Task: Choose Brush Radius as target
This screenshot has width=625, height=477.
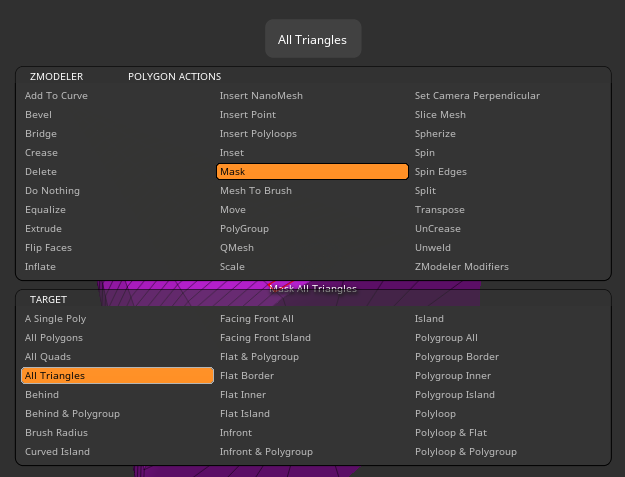Action: point(56,433)
